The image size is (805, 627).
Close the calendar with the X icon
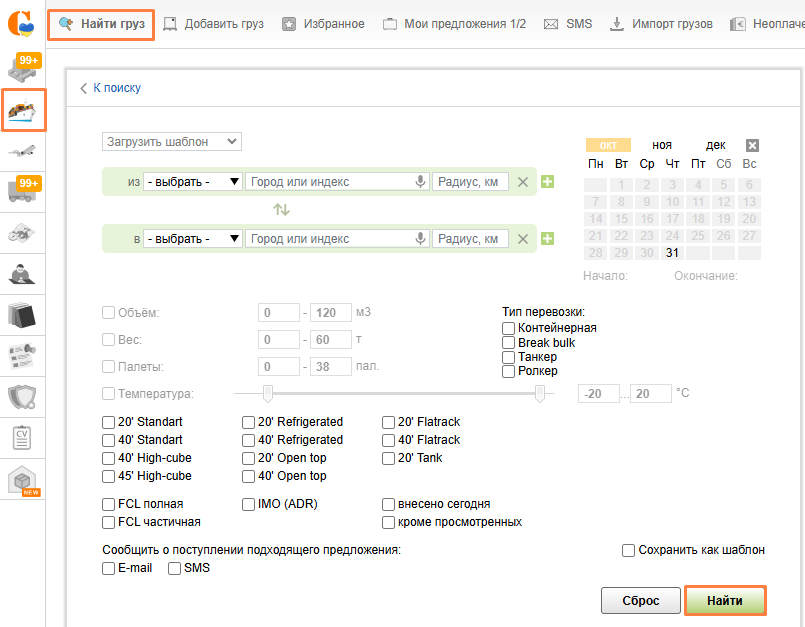(x=752, y=145)
